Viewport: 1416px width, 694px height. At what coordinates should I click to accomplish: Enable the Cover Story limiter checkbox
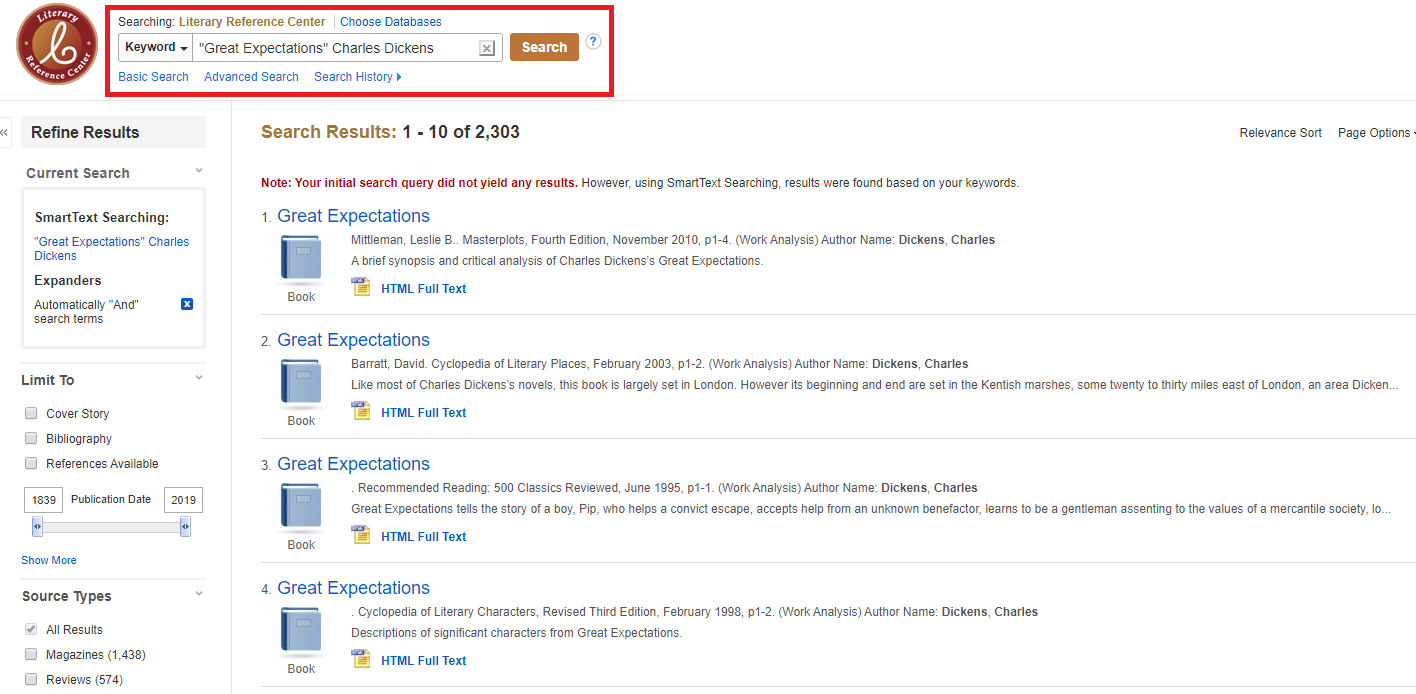click(31, 413)
